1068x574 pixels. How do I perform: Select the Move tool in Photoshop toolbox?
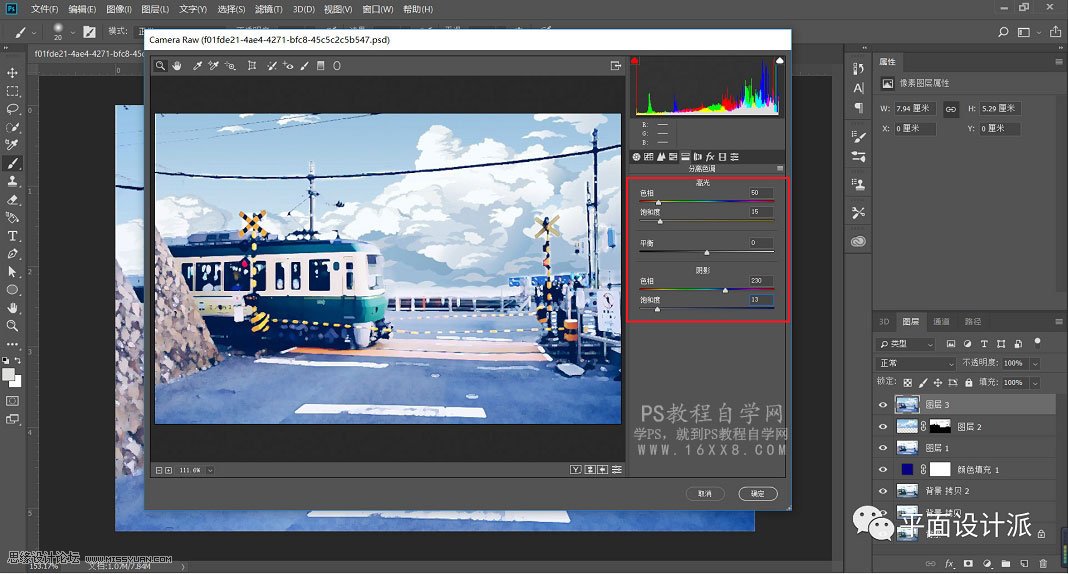pos(12,73)
